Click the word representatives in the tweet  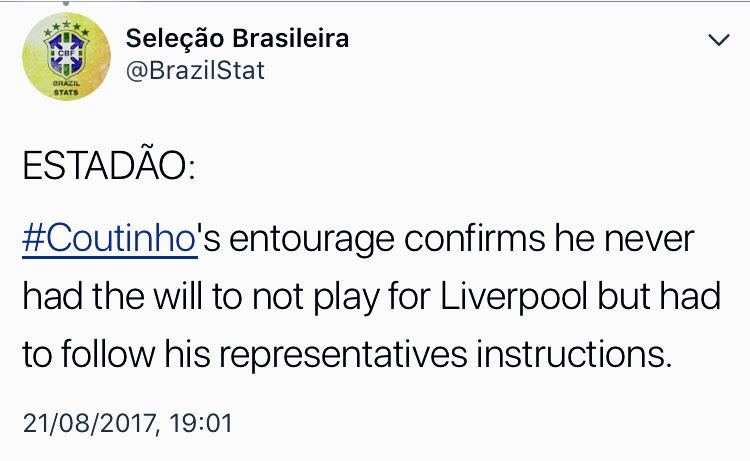pyautogui.click(x=343, y=356)
